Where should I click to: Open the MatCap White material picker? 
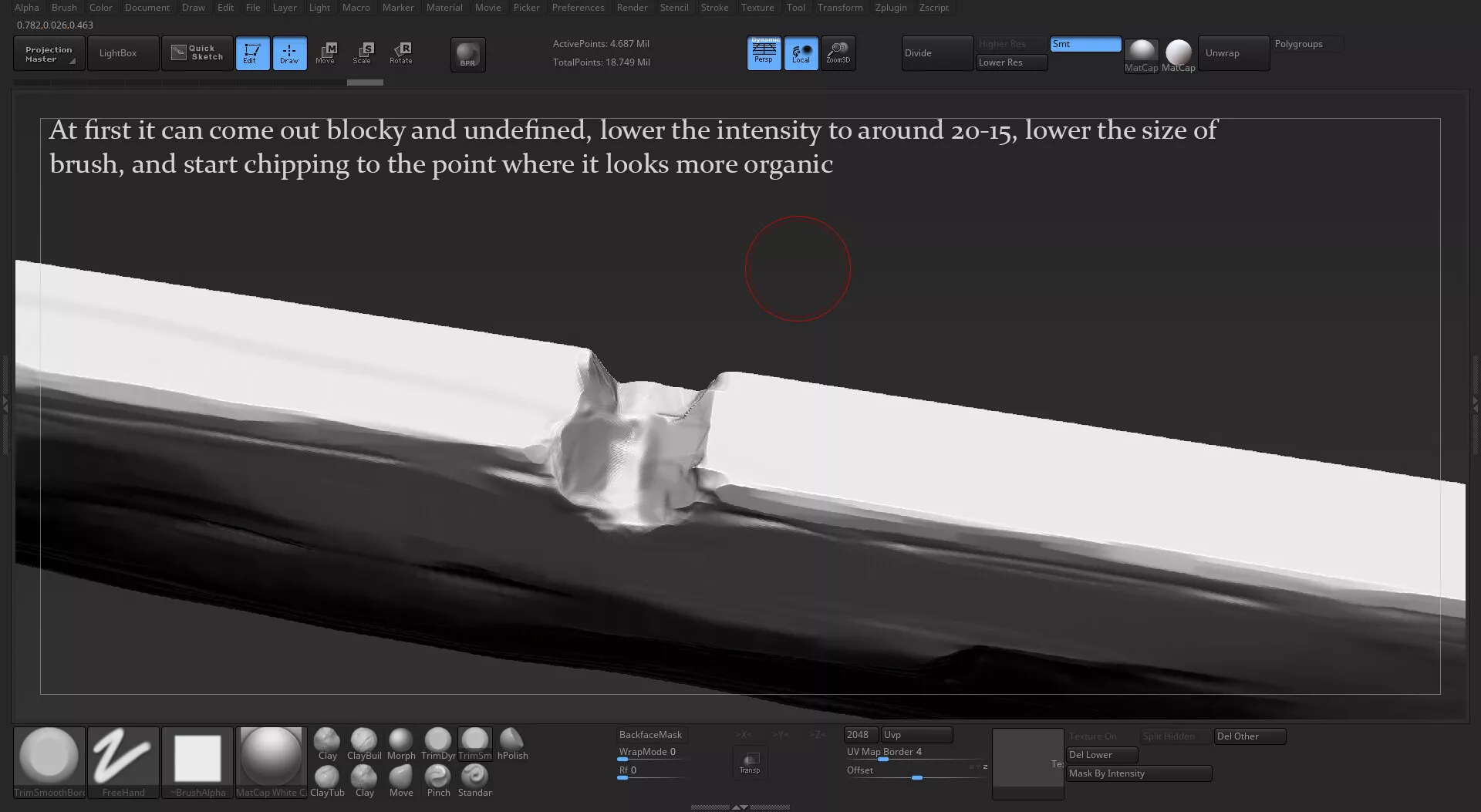tap(271, 761)
